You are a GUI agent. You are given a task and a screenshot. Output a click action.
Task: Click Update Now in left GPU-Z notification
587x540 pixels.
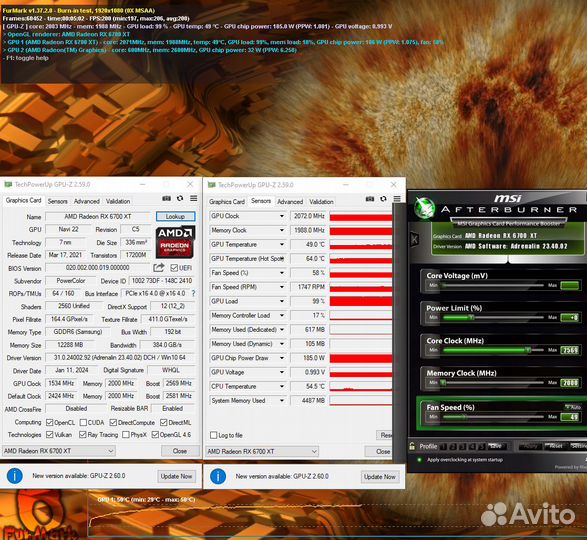pyautogui.click(x=176, y=476)
